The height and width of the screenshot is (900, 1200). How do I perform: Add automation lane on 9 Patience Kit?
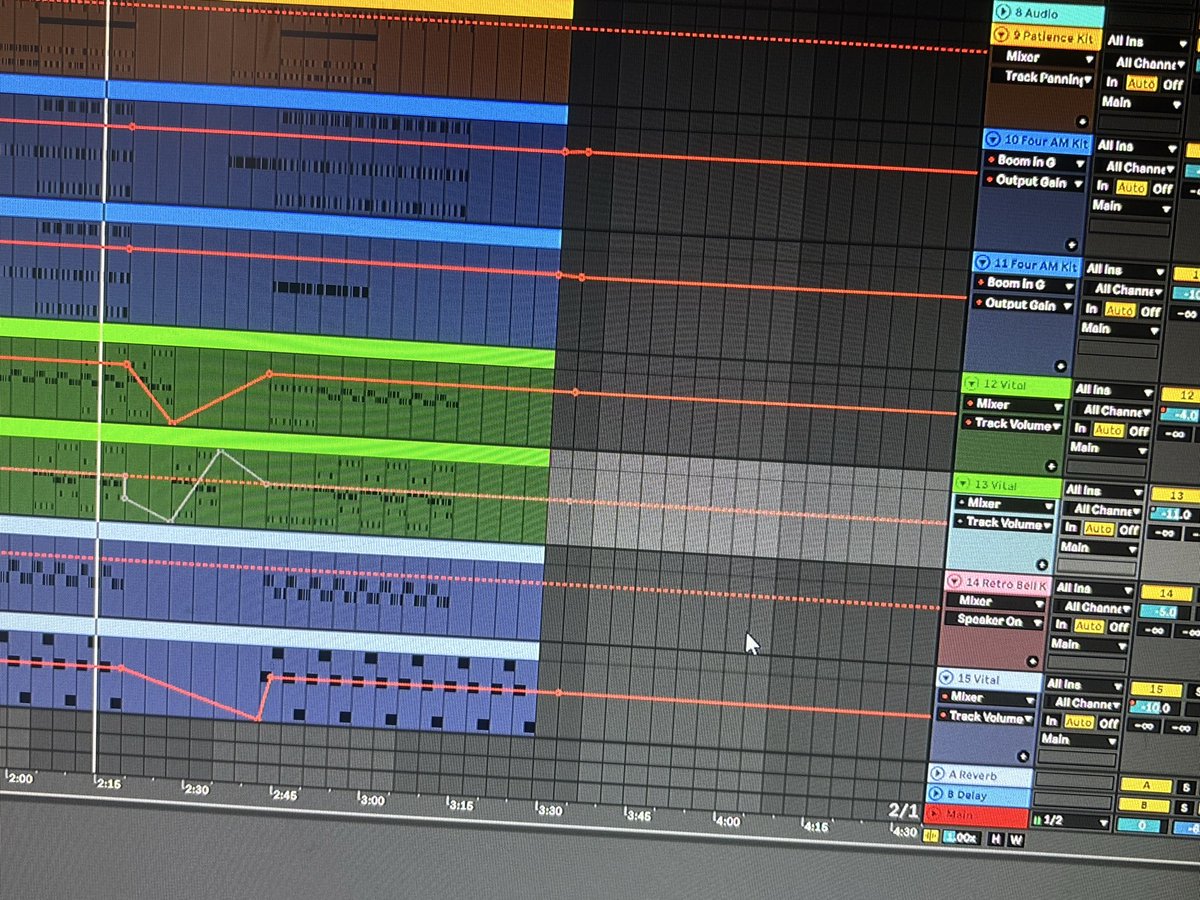(1080, 119)
